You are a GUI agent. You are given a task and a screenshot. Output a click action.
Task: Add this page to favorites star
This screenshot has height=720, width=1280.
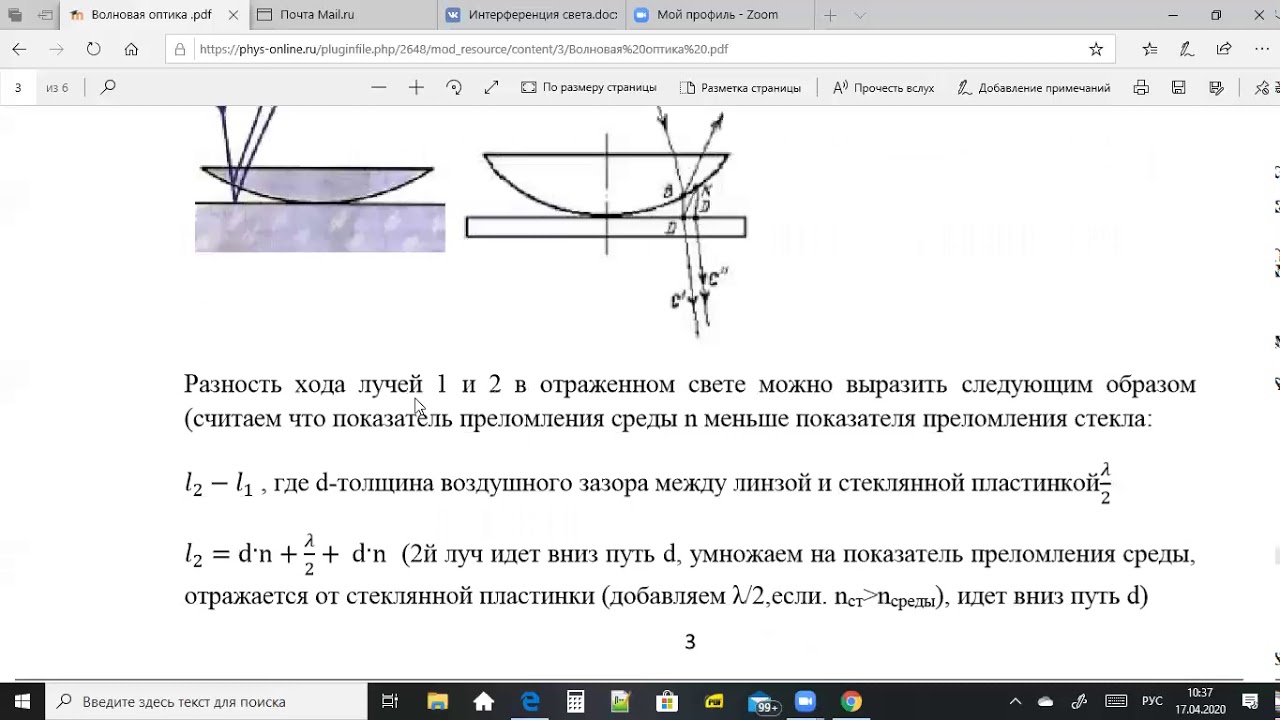[1096, 49]
